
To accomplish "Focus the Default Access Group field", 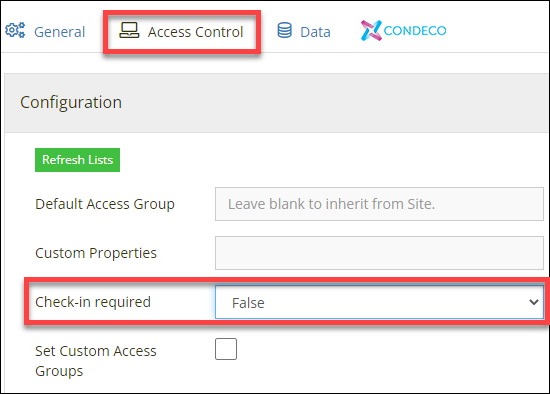I will click(x=379, y=204).
